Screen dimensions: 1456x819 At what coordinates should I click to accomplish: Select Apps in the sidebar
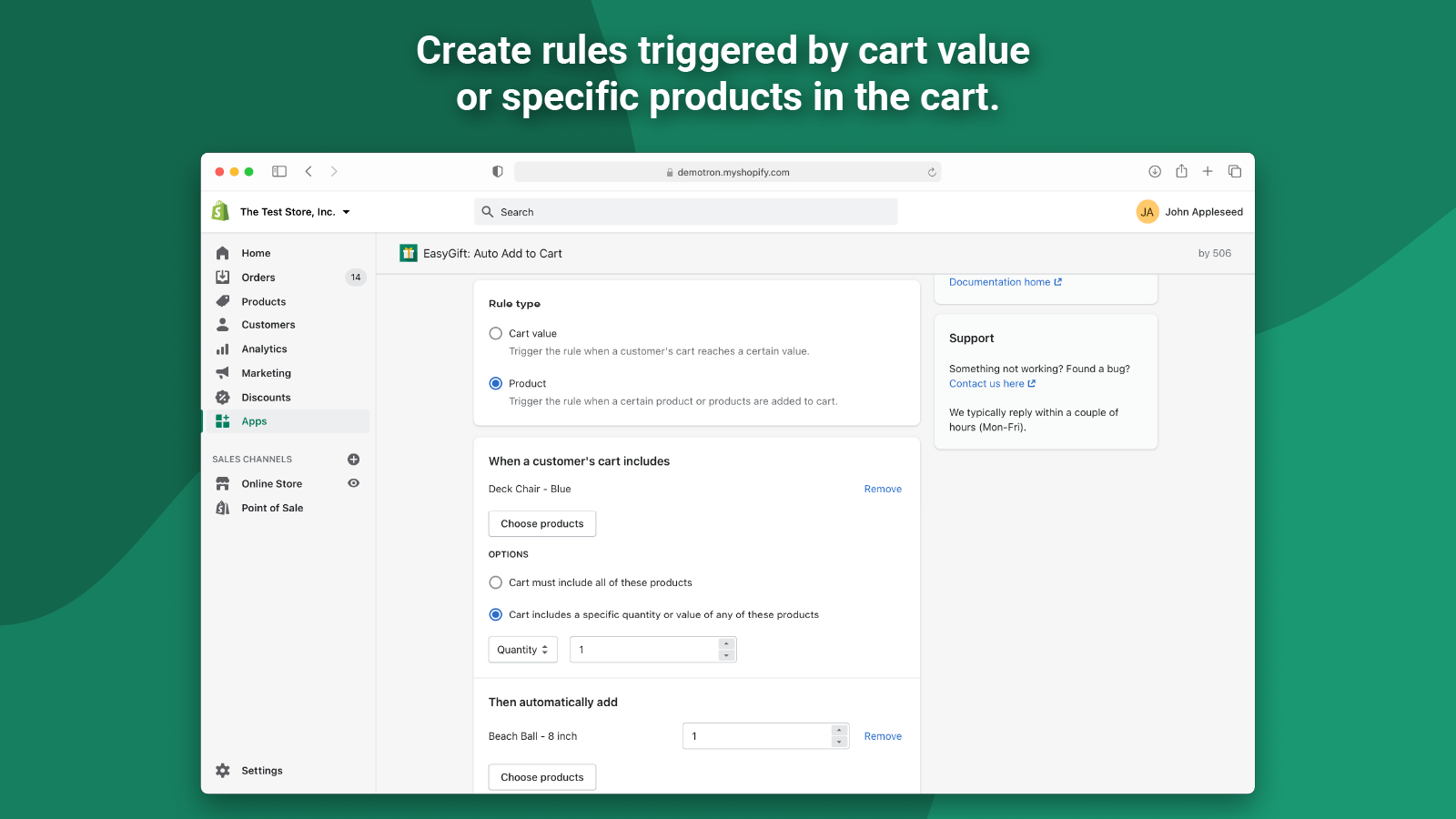pyautogui.click(x=286, y=421)
